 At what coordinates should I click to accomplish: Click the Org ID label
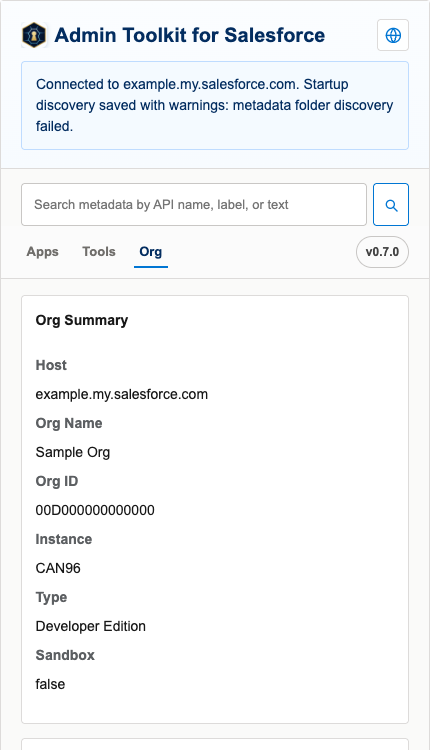pyautogui.click(x=56, y=481)
